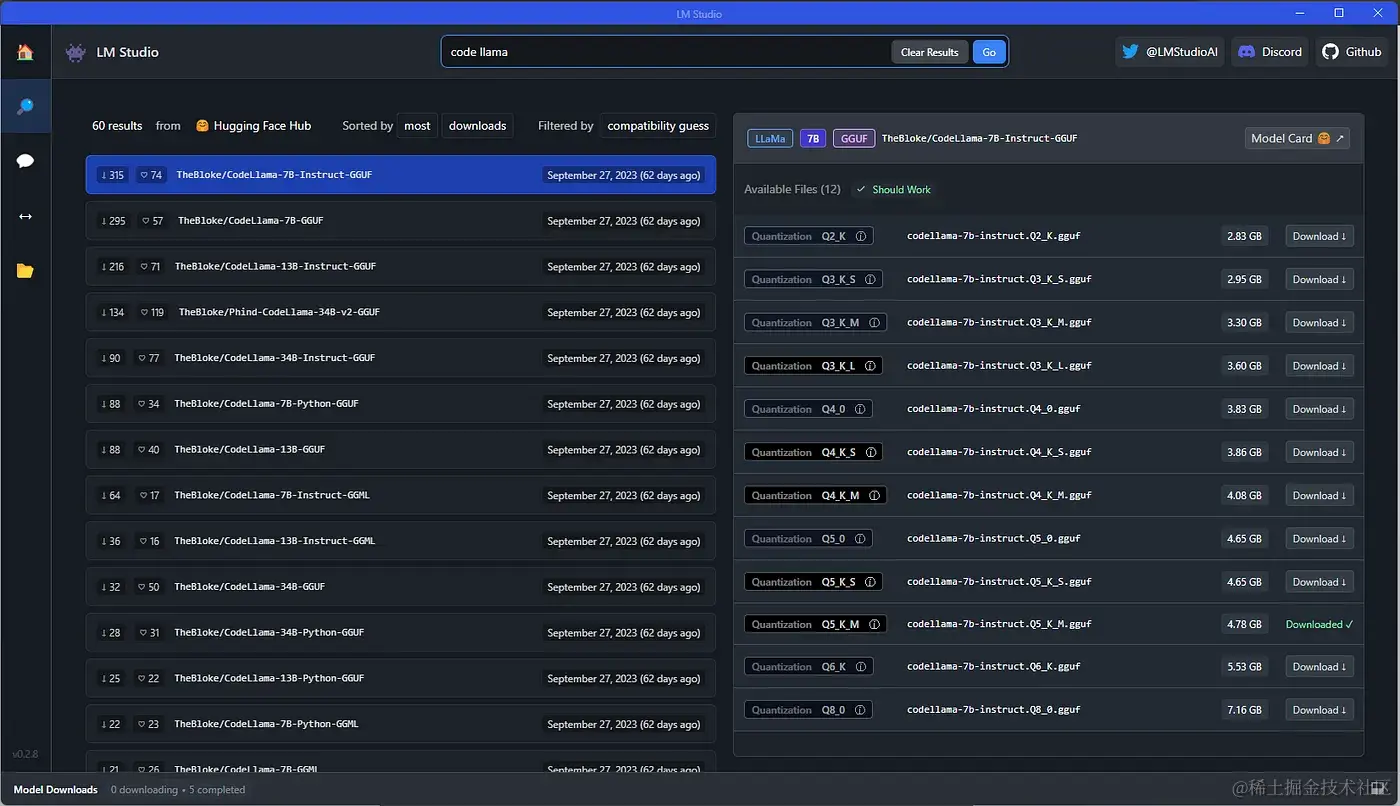Show info for Q4_K_M quantization
The width and height of the screenshot is (1400, 806).
[875, 496]
